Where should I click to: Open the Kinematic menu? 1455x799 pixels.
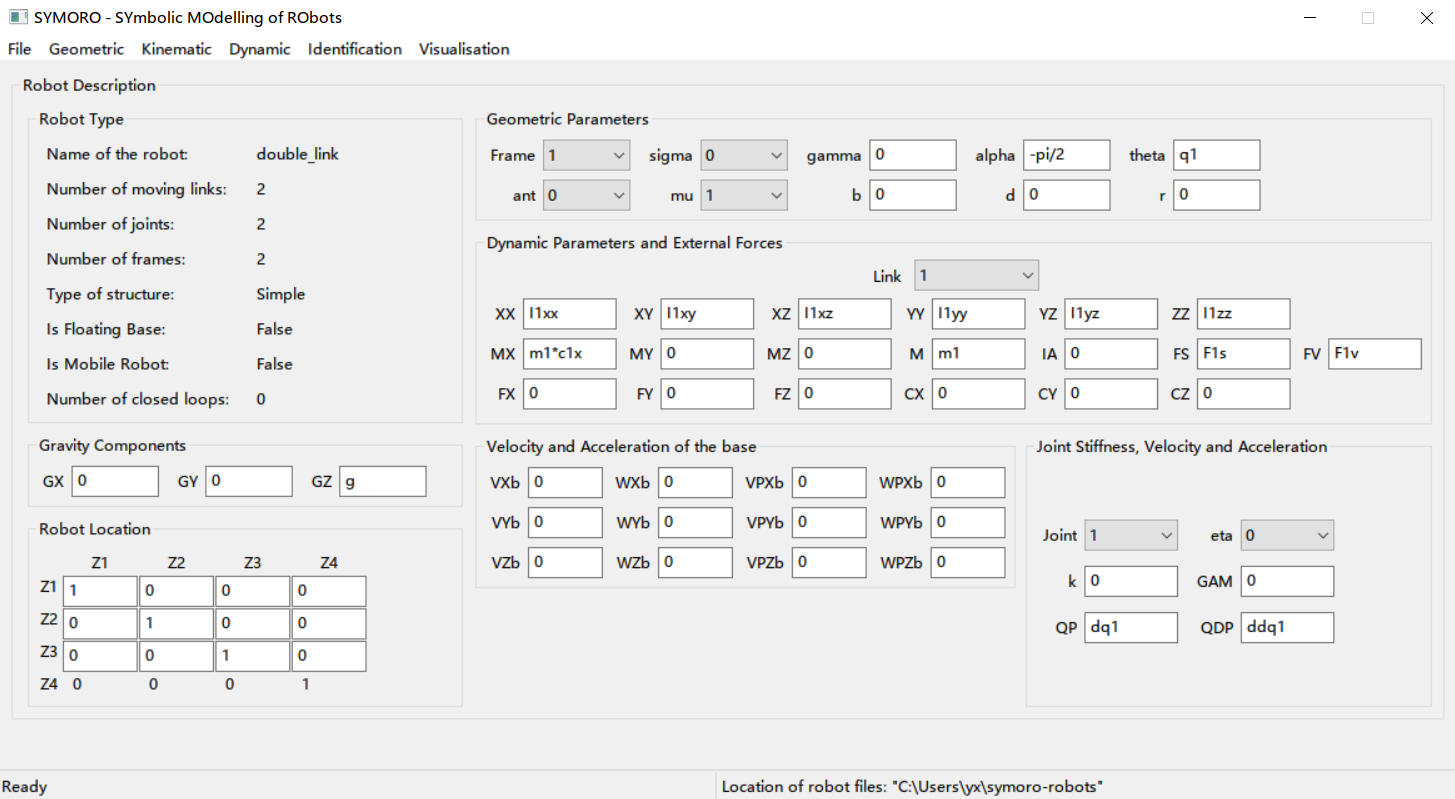coord(176,49)
